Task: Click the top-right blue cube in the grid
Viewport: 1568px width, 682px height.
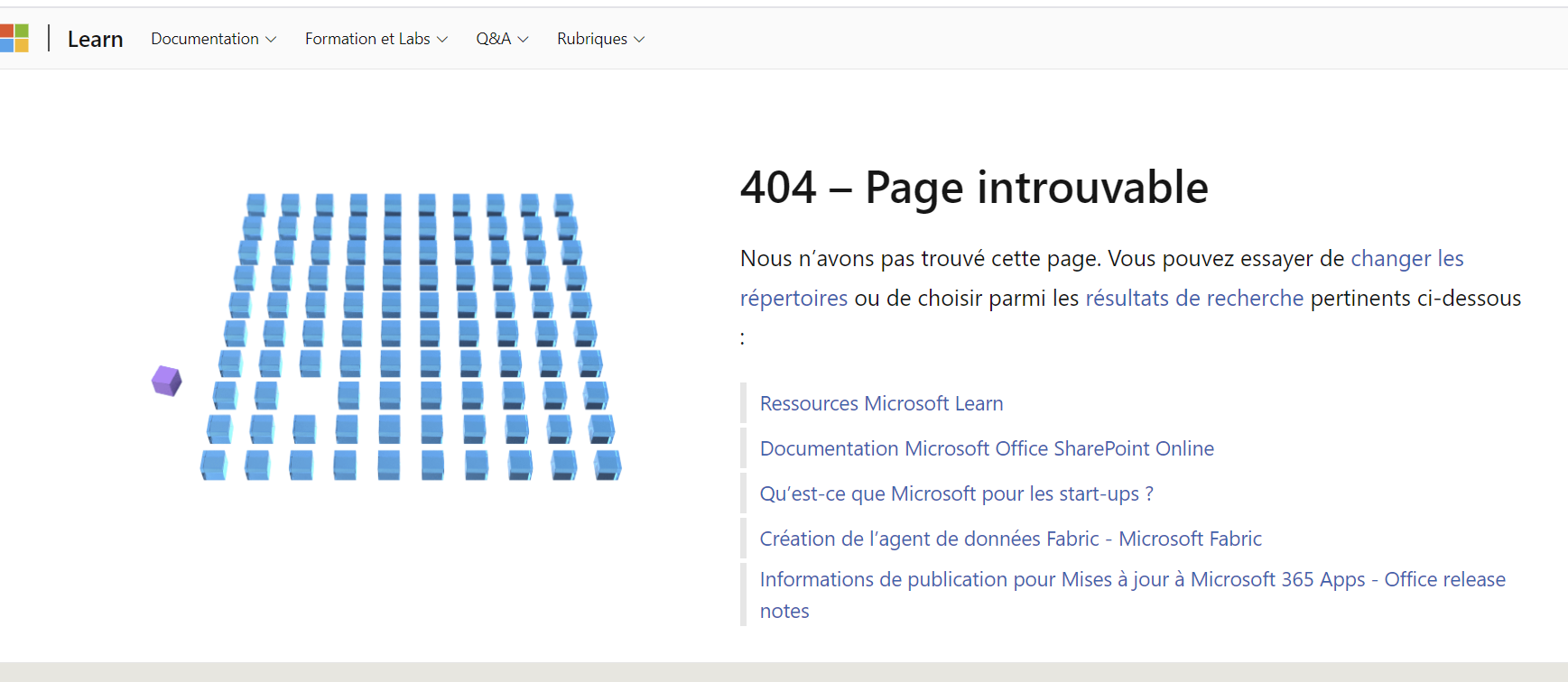Action: tap(564, 204)
